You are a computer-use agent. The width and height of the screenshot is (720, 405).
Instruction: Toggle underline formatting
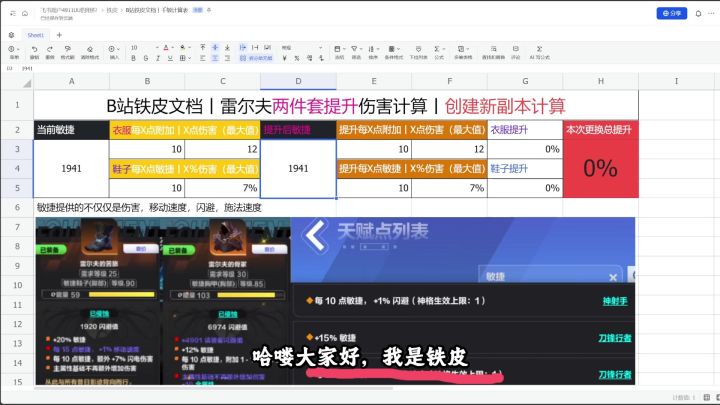point(170,58)
